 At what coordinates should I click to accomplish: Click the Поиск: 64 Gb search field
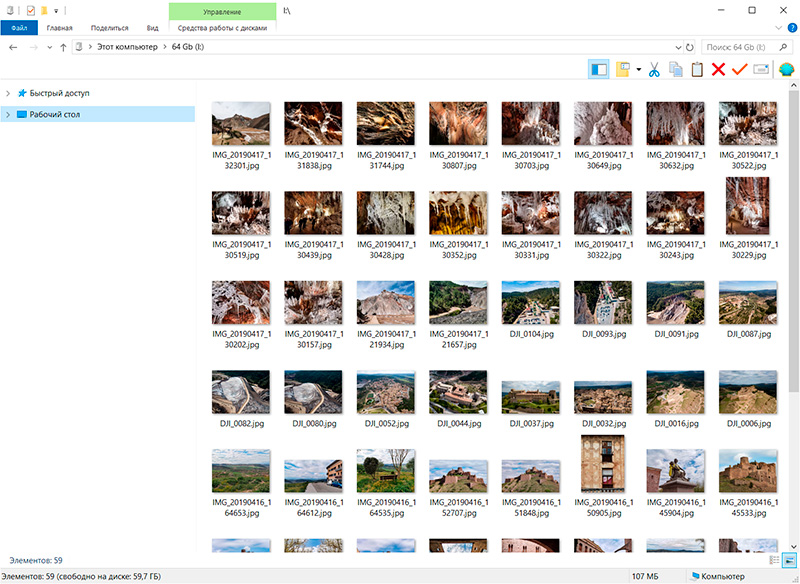[x=740, y=47]
